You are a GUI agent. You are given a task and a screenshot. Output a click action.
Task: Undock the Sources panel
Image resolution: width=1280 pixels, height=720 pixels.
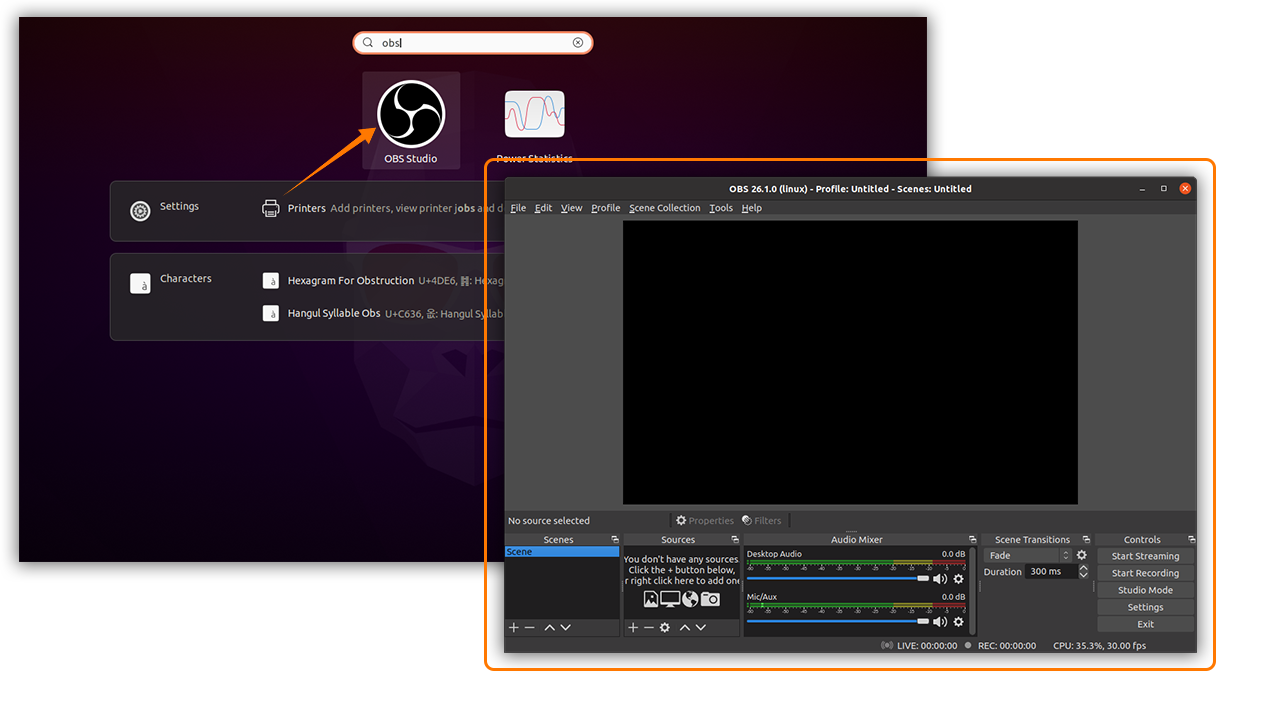click(x=734, y=539)
